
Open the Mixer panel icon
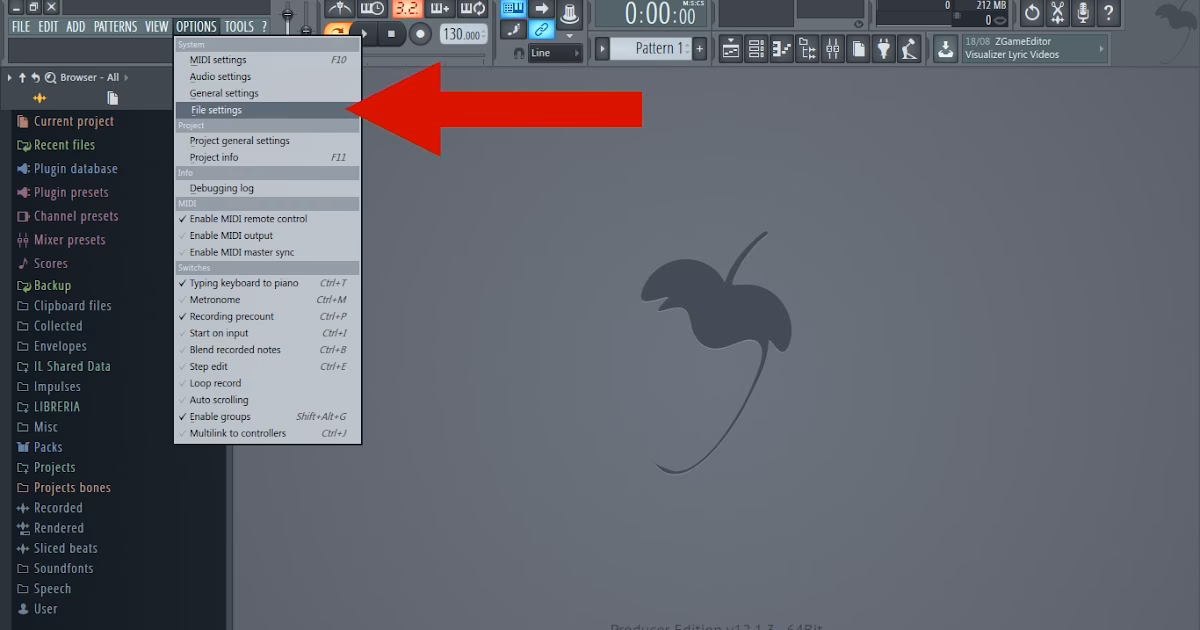click(832, 47)
